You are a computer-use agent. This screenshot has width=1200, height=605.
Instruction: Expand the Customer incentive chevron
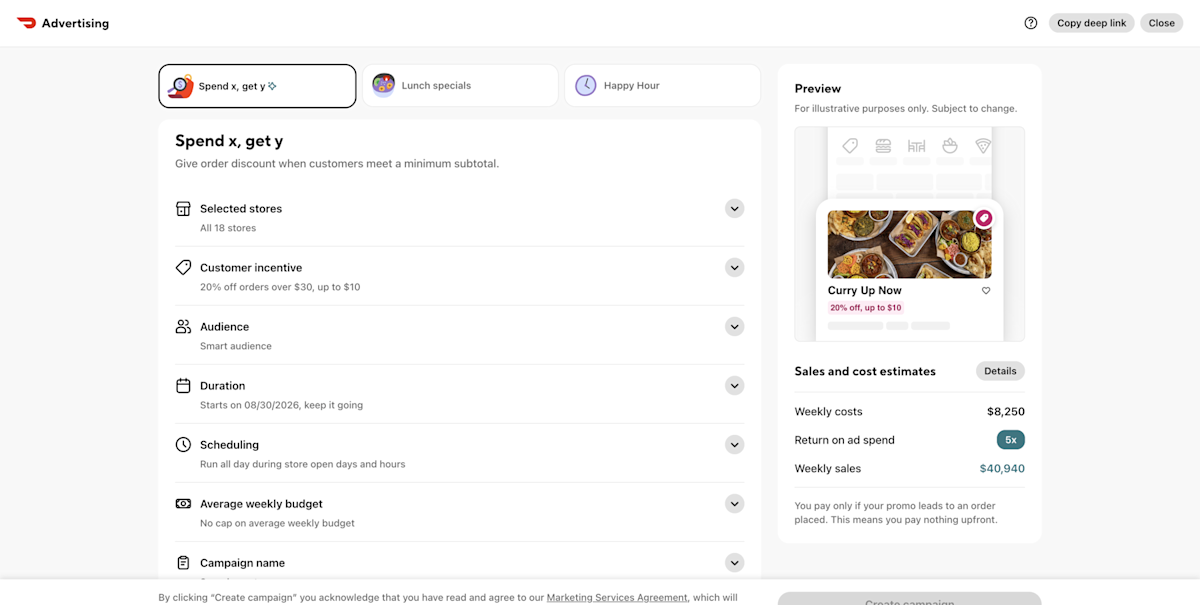click(x=735, y=268)
